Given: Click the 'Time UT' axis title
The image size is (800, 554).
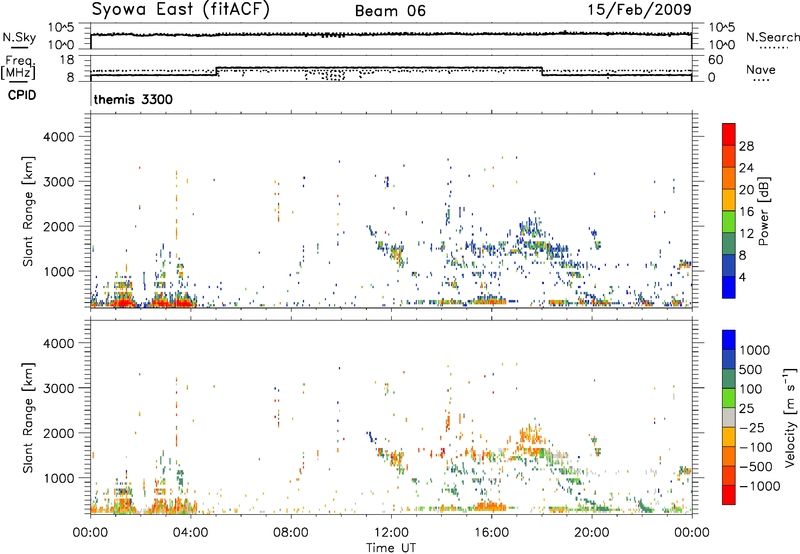Looking at the screenshot, I should [391, 548].
